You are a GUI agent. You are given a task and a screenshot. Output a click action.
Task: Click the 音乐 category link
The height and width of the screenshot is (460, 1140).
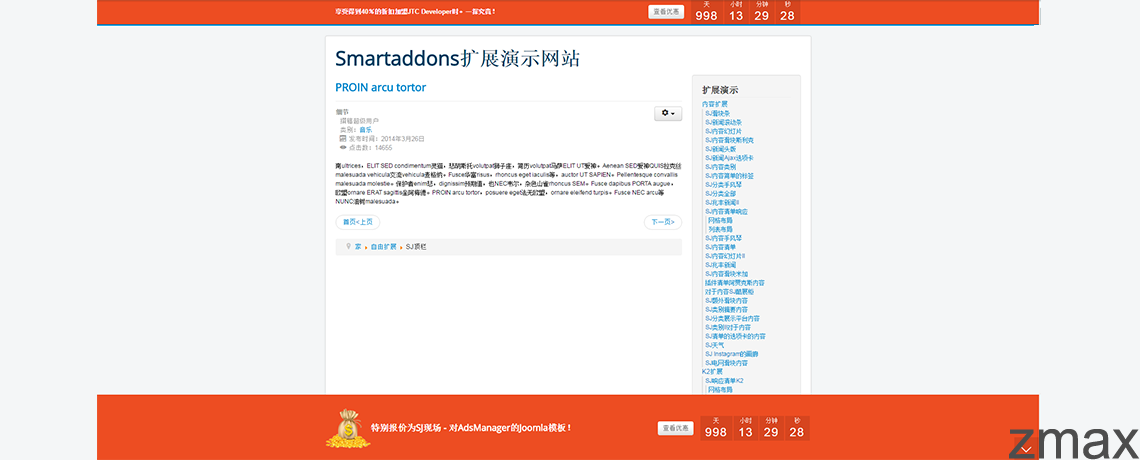click(x=365, y=129)
